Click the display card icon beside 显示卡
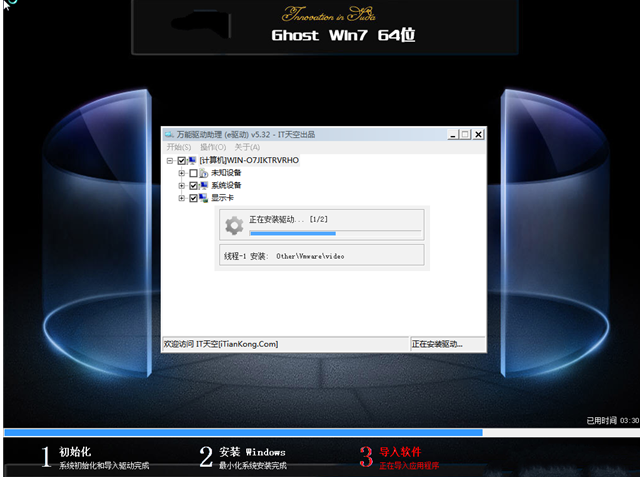Viewport: 640px width, 477px height. pyautogui.click(x=204, y=198)
